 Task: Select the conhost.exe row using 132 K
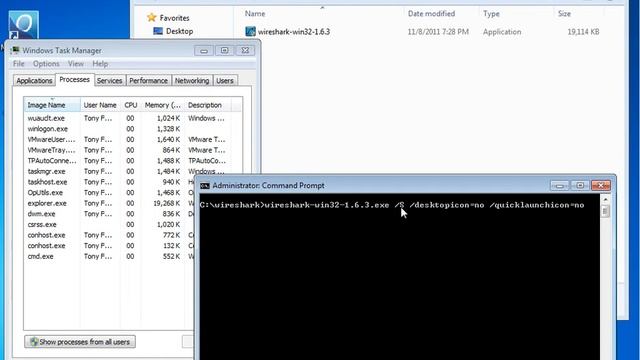(x=109, y=245)
